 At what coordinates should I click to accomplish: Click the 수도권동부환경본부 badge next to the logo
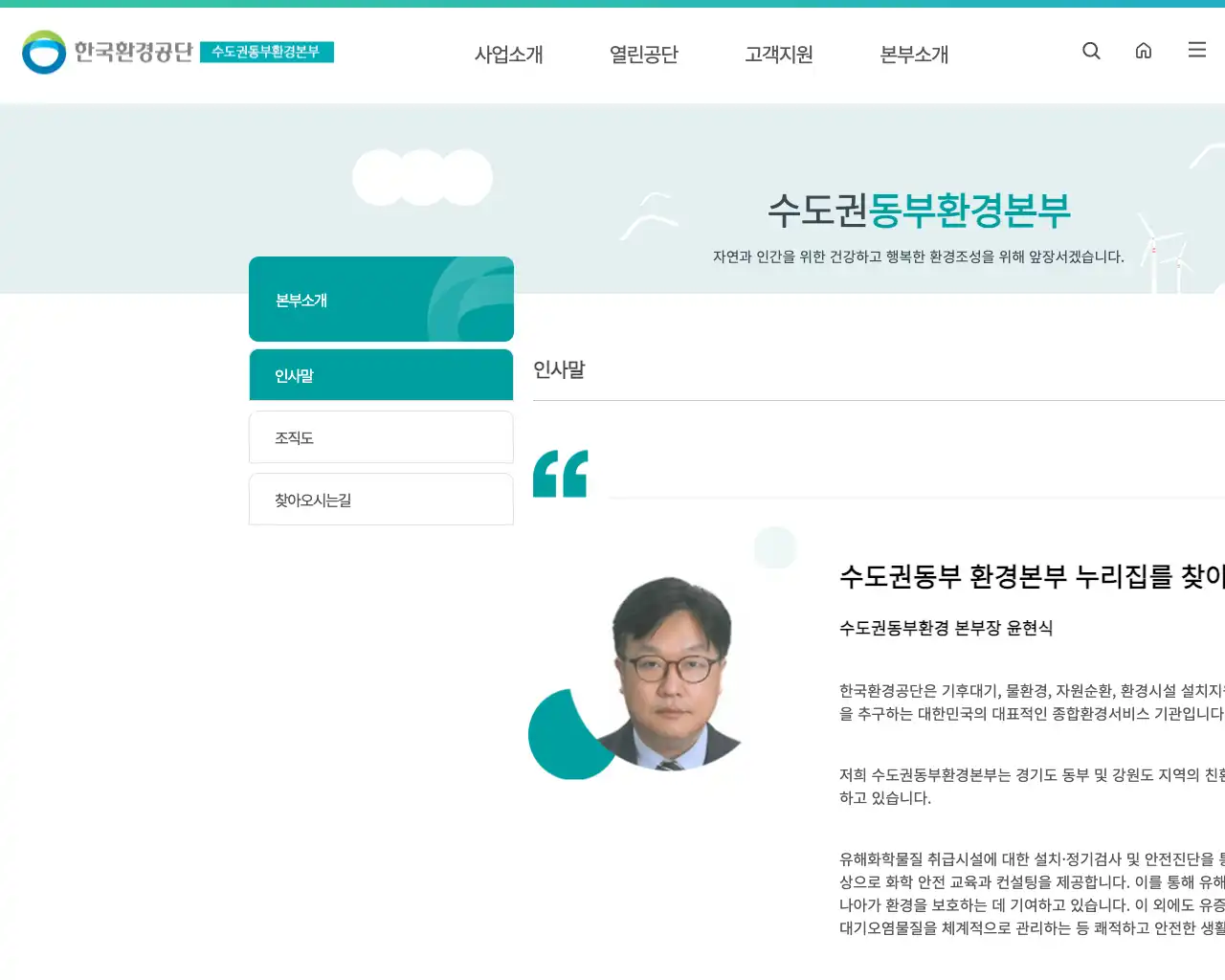(x=269, y=54)
